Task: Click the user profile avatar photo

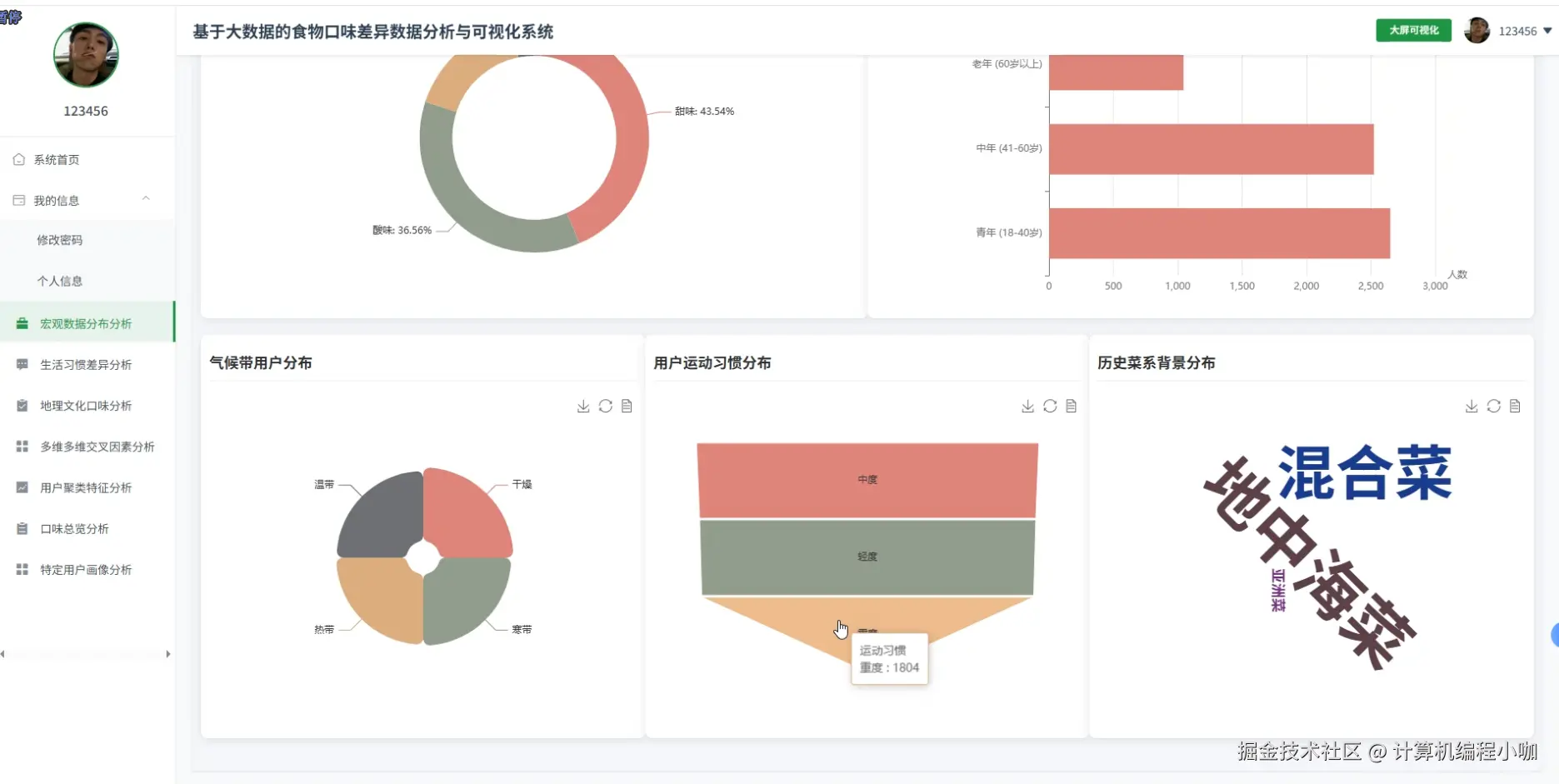Action: point(86,55)
